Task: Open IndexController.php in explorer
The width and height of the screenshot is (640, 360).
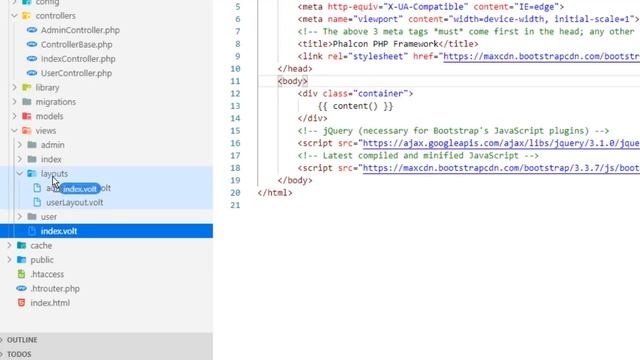Action: [x=78, y=59]
